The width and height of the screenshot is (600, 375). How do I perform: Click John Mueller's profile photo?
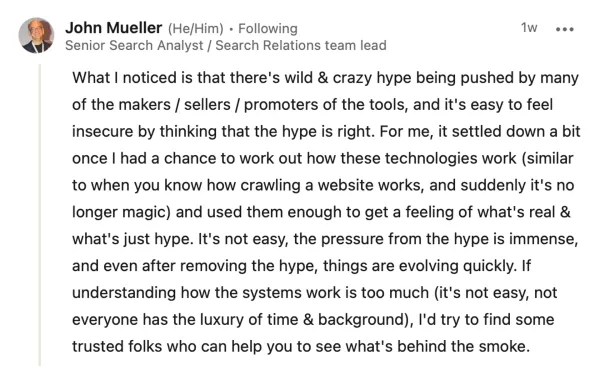36,35
